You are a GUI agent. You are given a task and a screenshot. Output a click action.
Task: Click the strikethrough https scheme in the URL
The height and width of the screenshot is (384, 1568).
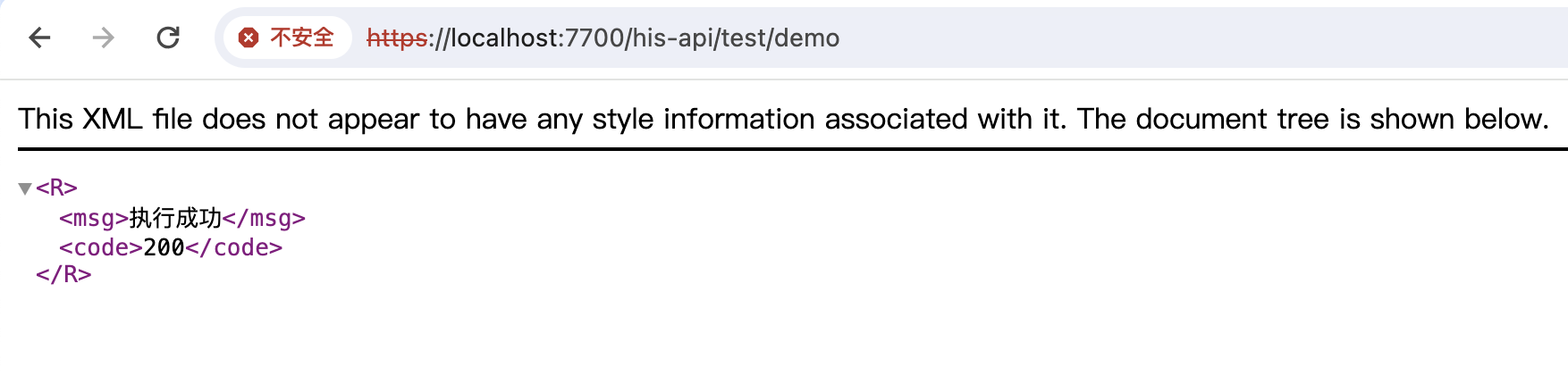pyautogui.click(x=397, y=38)
